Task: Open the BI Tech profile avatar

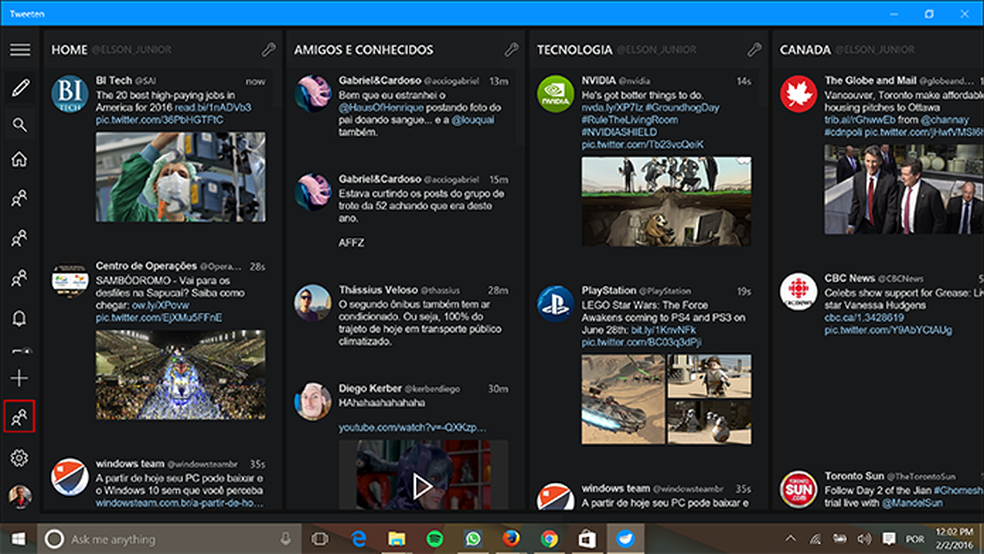Action: click(x=70, y=94)
